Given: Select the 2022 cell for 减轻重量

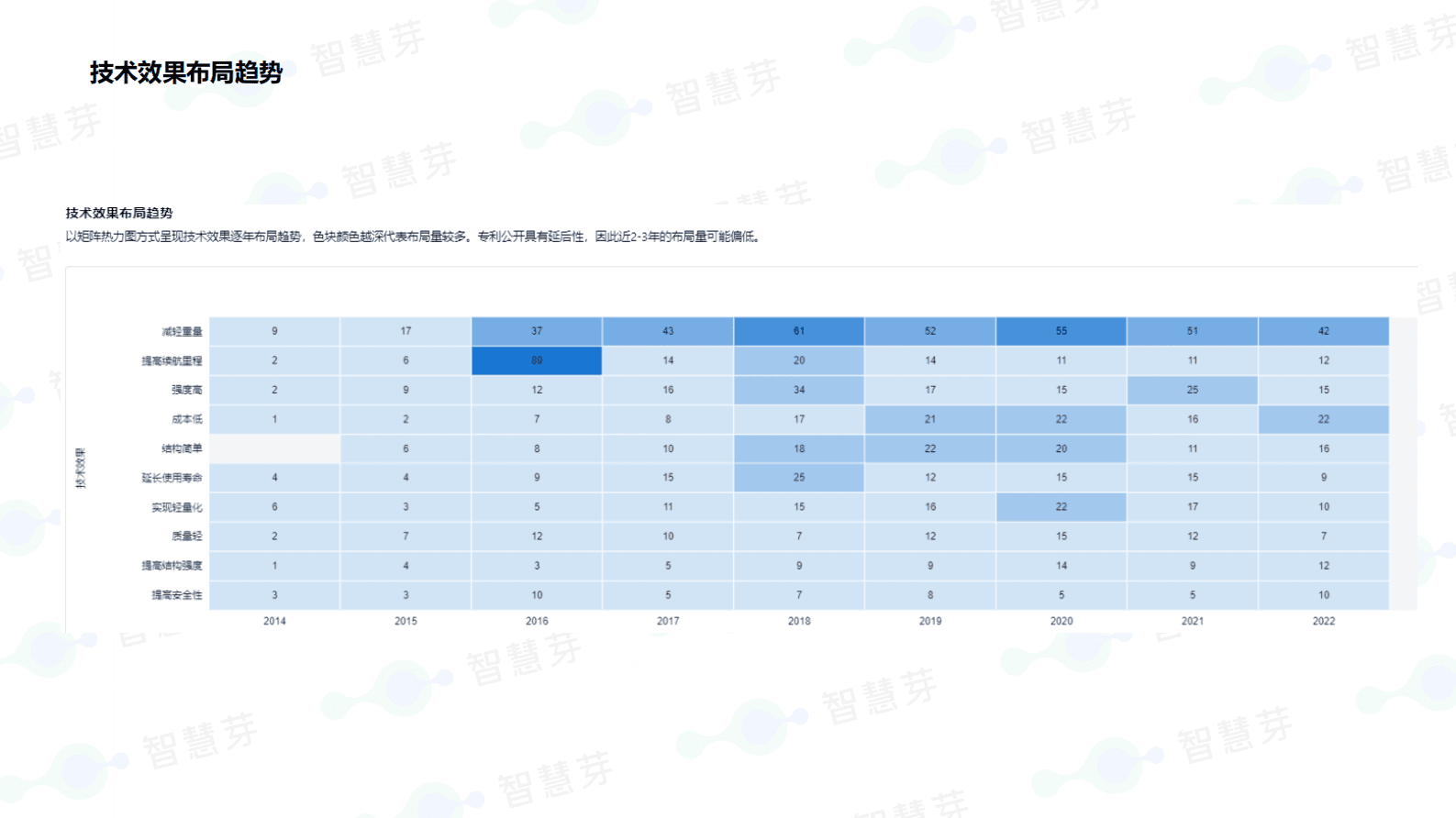Looking at the screenshot, I should point(1323,331).
